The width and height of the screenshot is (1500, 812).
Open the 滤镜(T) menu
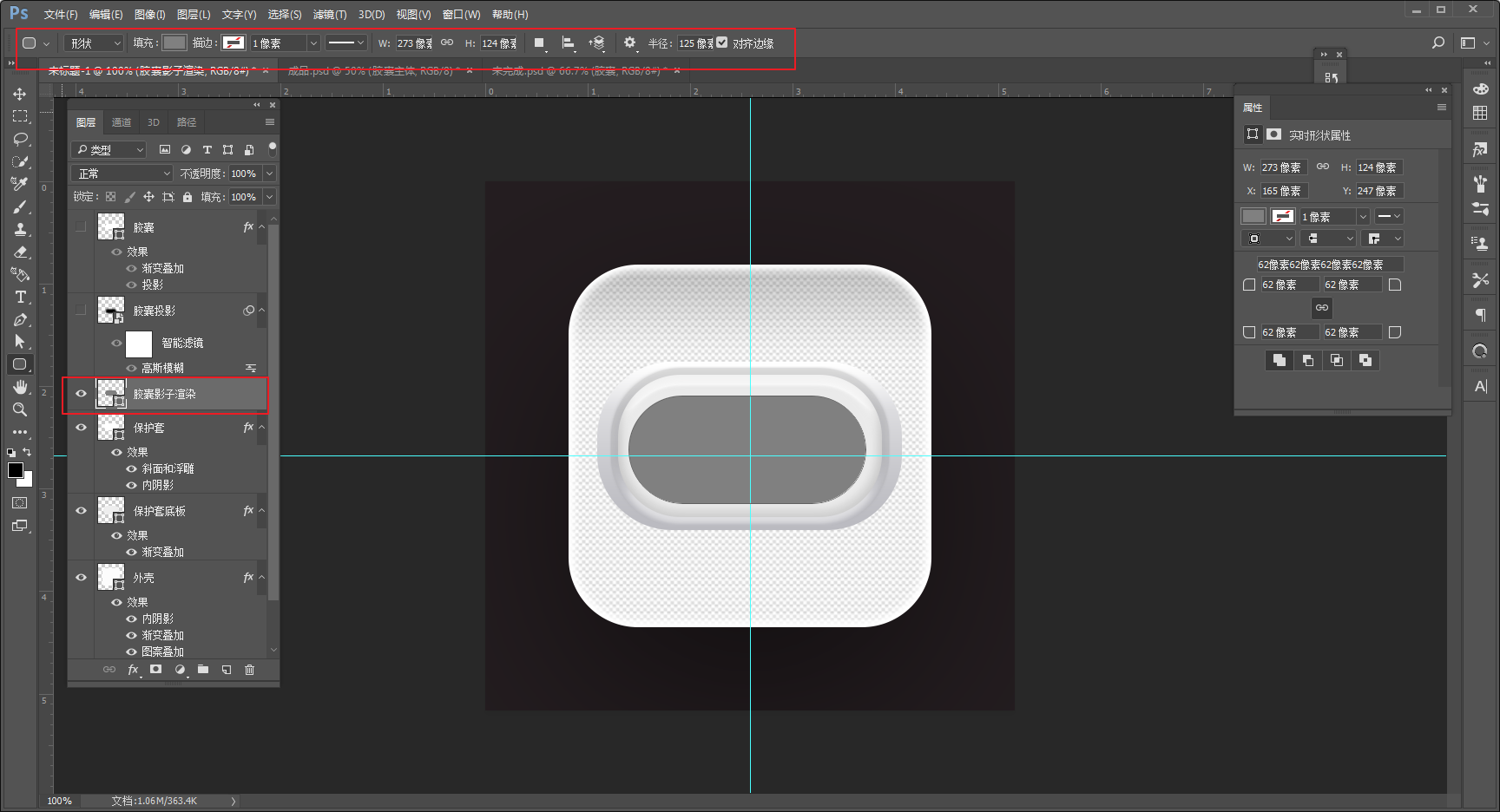click(x=329, y=15)
